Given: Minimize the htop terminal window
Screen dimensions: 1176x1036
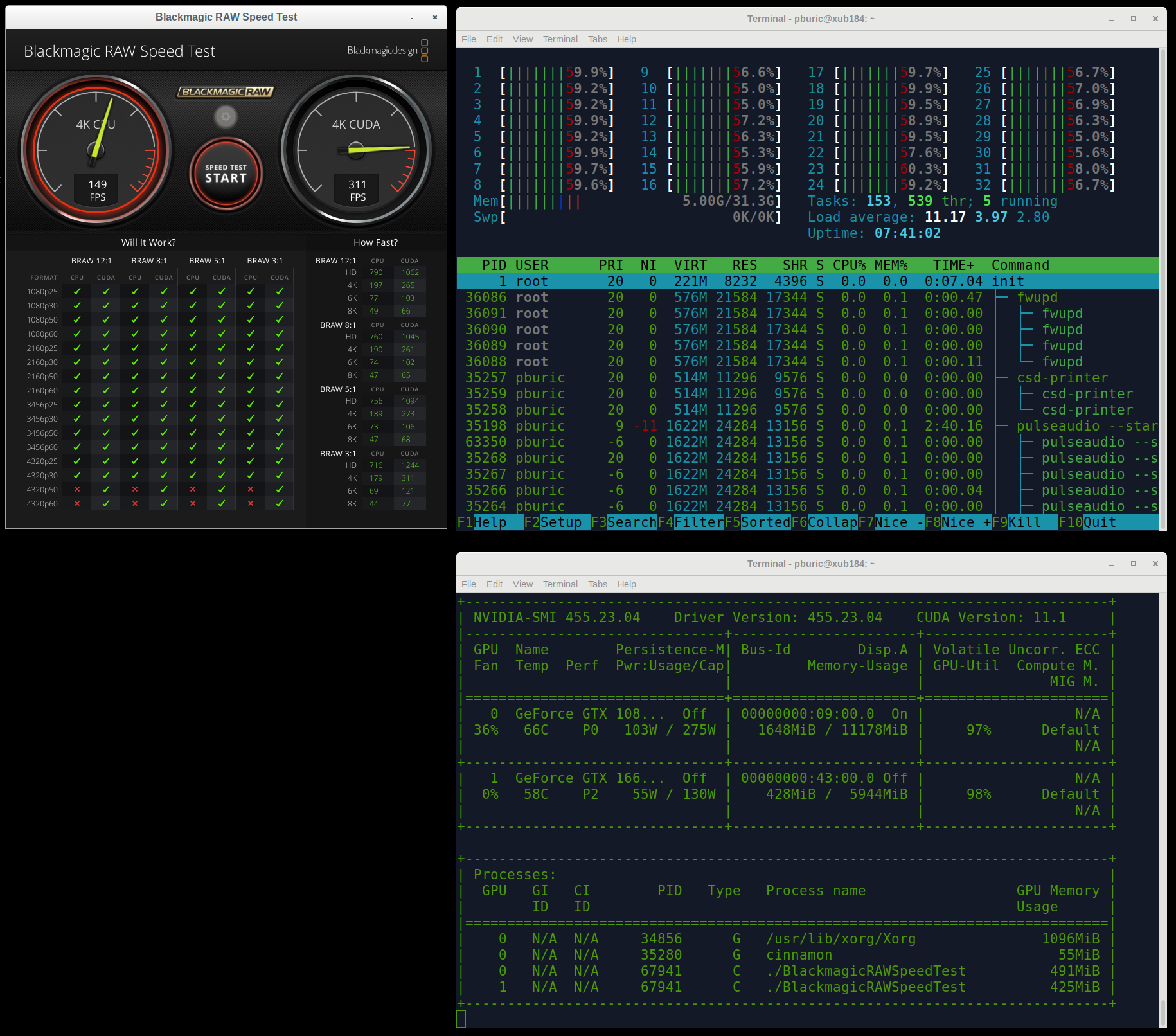Looking at the screenshot, I should click(1111, 19).
